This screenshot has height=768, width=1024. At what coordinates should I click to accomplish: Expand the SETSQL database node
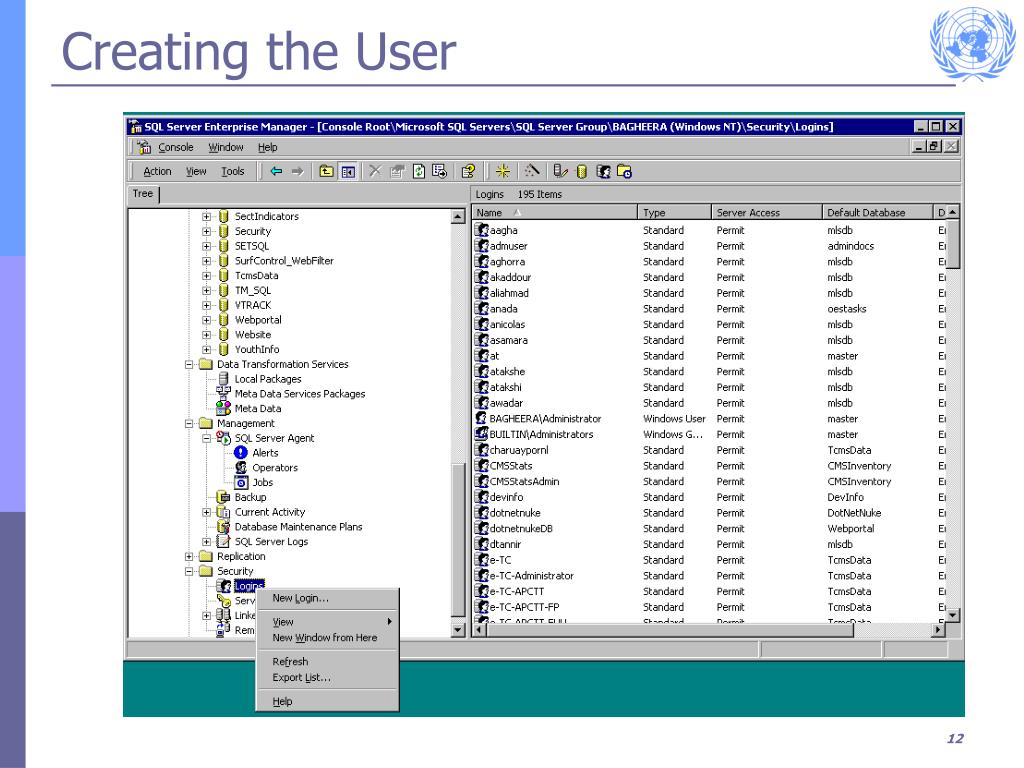(206, 246)
